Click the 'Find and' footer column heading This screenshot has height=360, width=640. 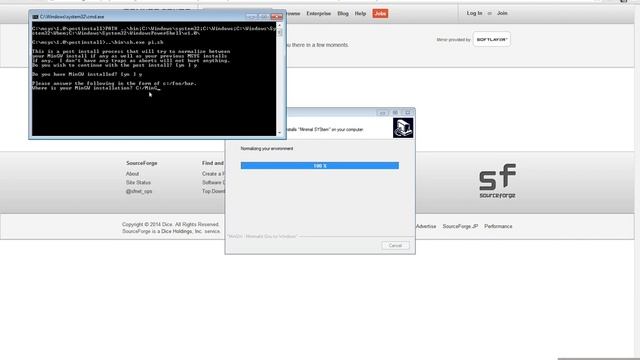coord(213,163)
